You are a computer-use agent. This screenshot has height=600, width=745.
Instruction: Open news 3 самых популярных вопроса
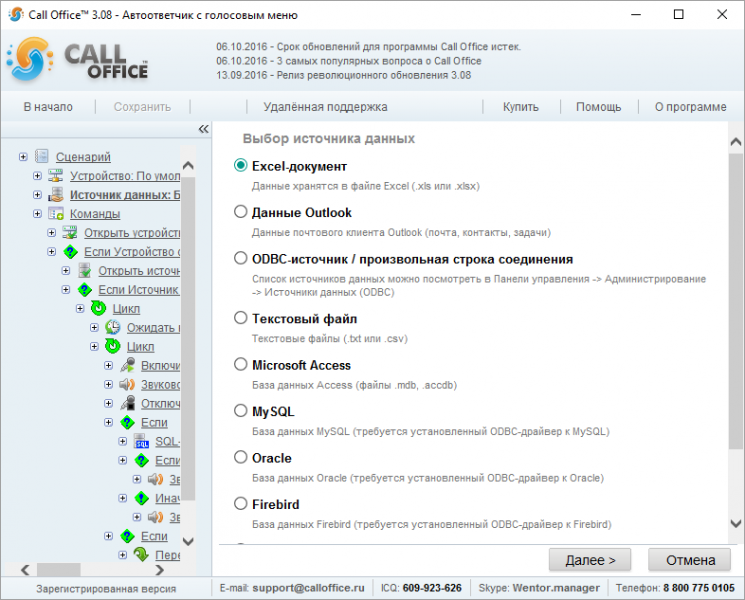click(x=349, y=61)
